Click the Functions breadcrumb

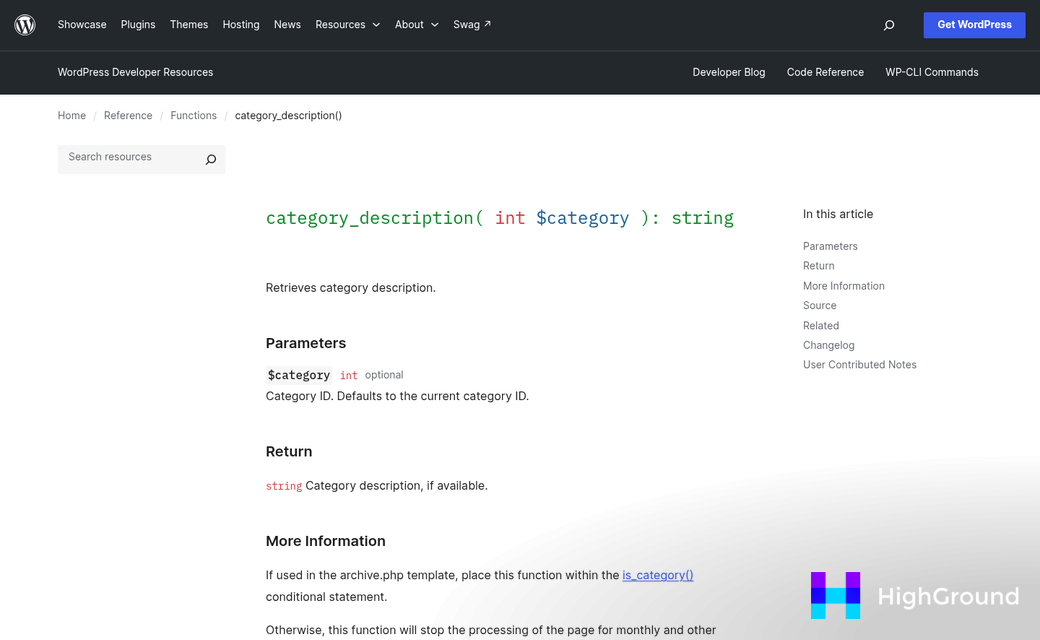coord(194,115)
